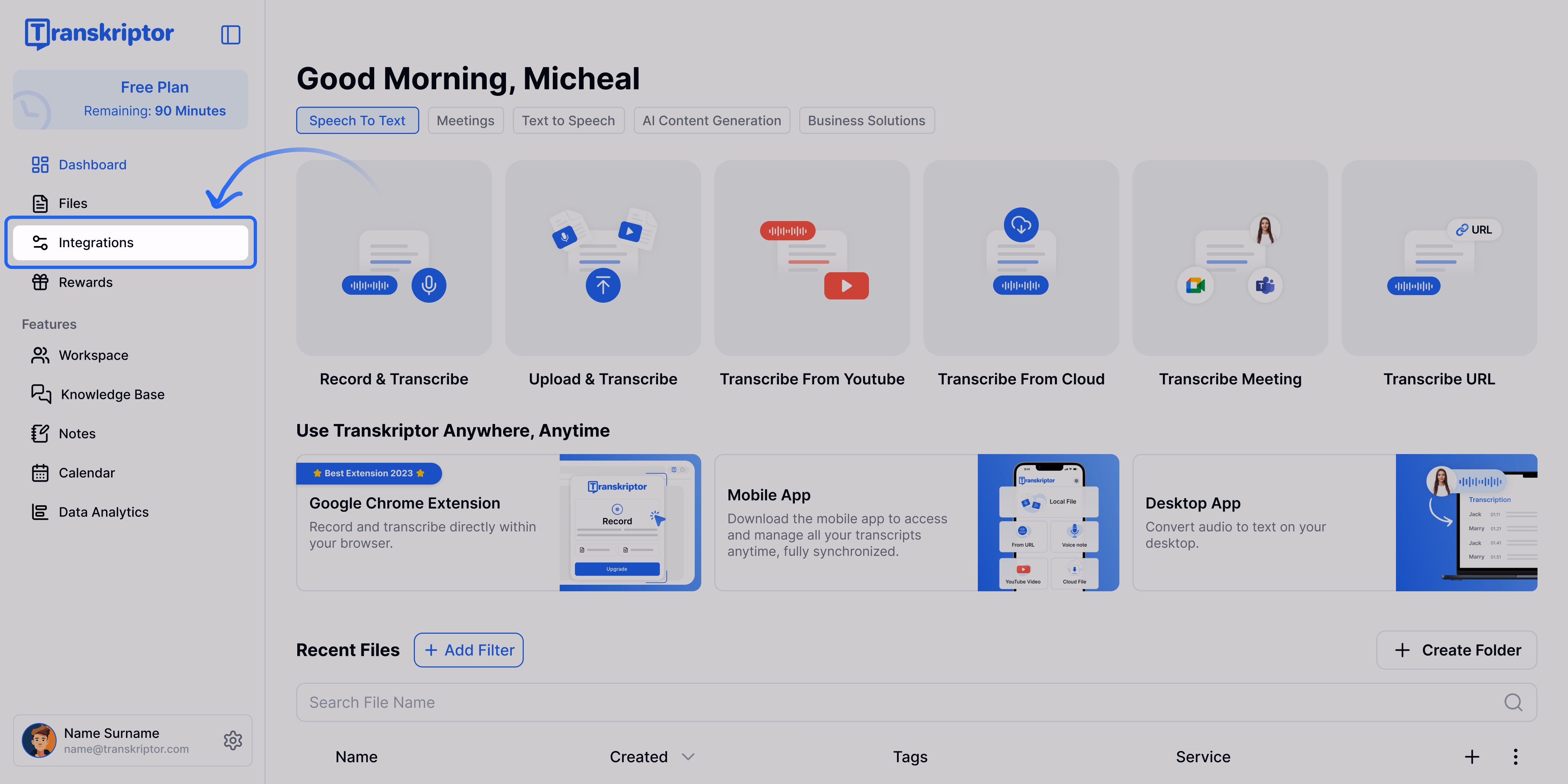The width and height of the screenshot is (1568, 784).
Task: Switch to the Meetings tab
Action: pos(465,120)
